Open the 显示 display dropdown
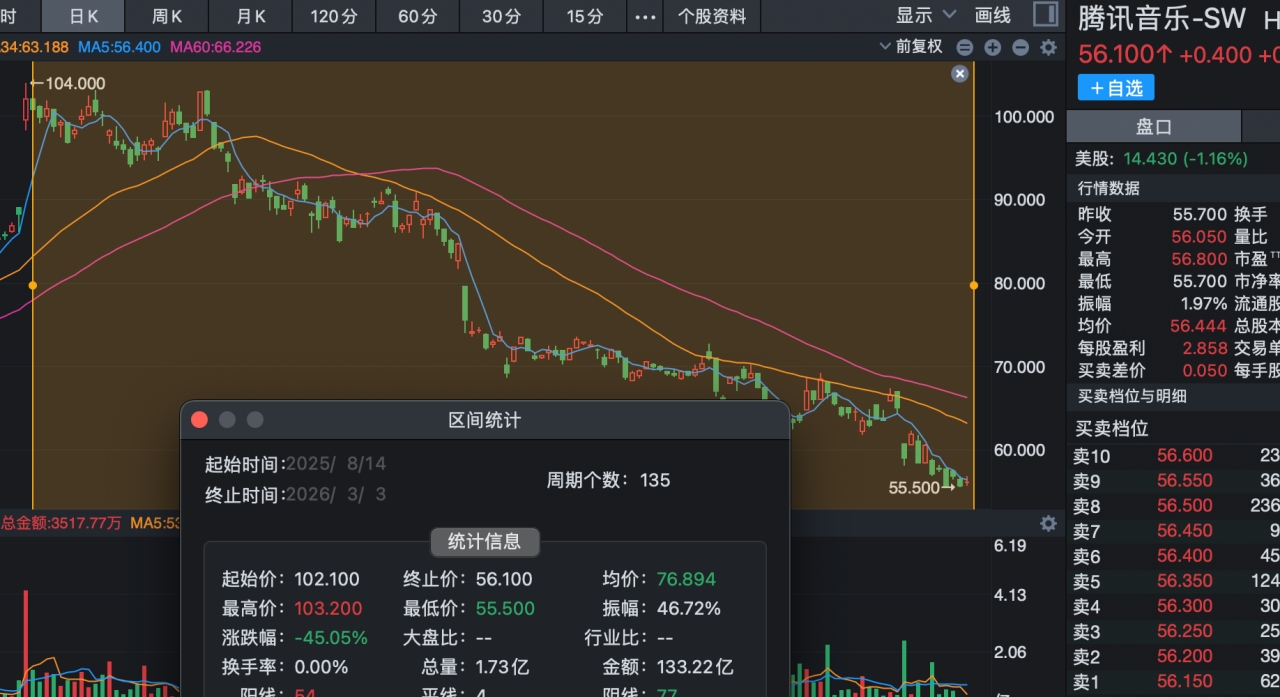The image size is (1280, 697). 925,15
